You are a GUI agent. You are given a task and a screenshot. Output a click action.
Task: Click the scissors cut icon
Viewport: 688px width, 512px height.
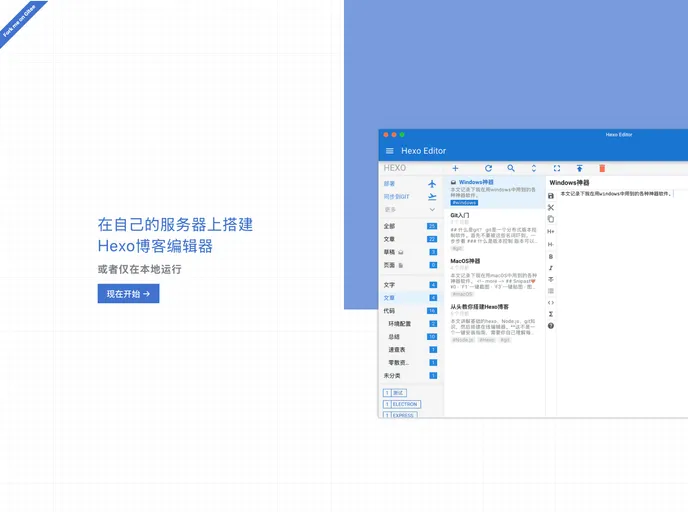(551, 208)
